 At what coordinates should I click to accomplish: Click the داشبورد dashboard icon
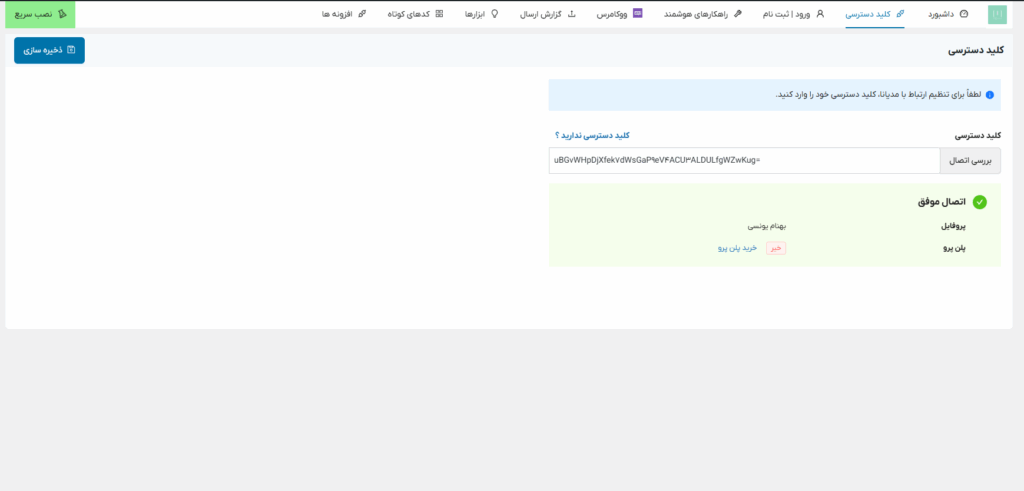964,14
